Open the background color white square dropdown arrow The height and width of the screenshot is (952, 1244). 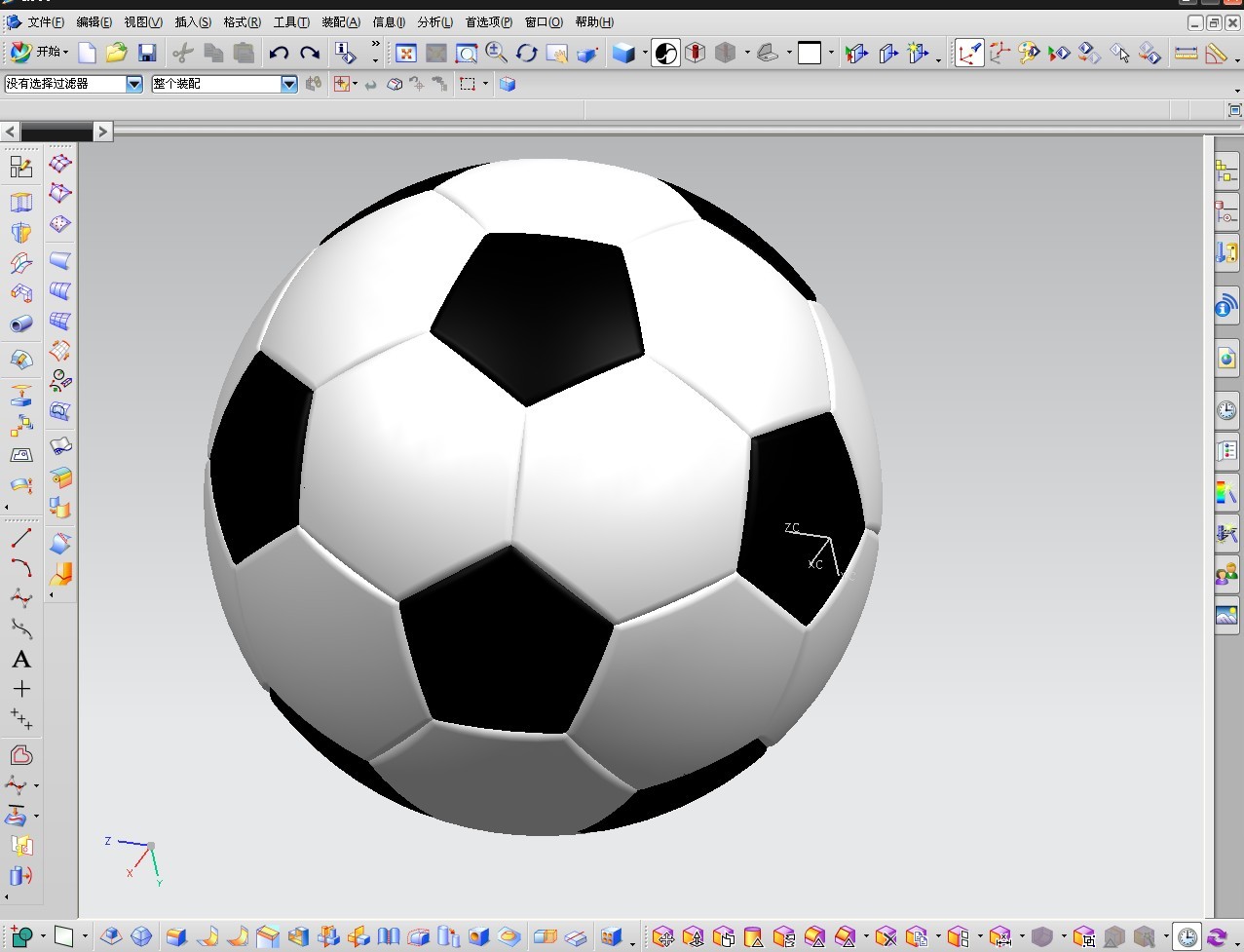tap(830, 53)
